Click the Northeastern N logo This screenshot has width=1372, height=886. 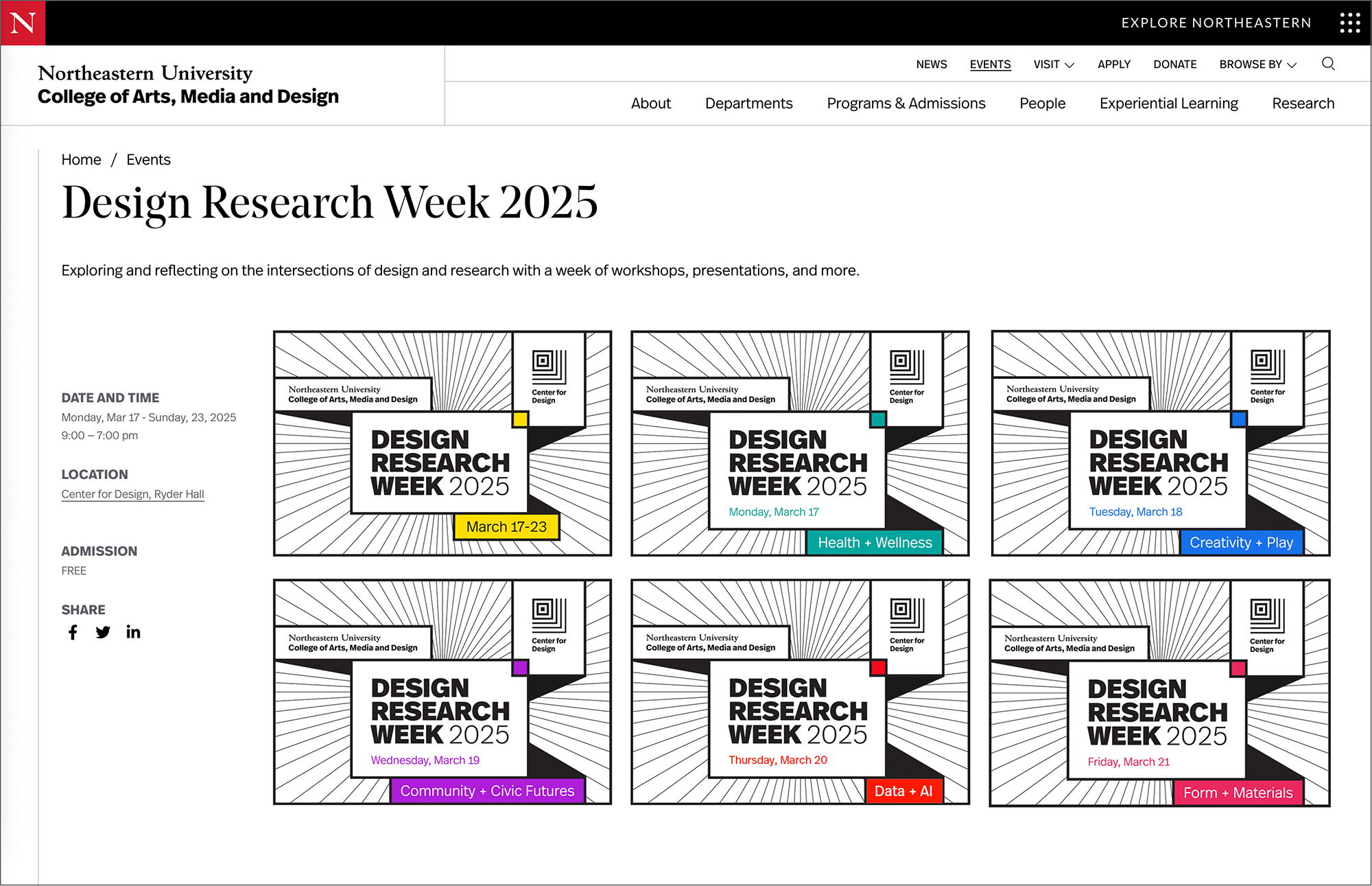[x=23, y=23]
